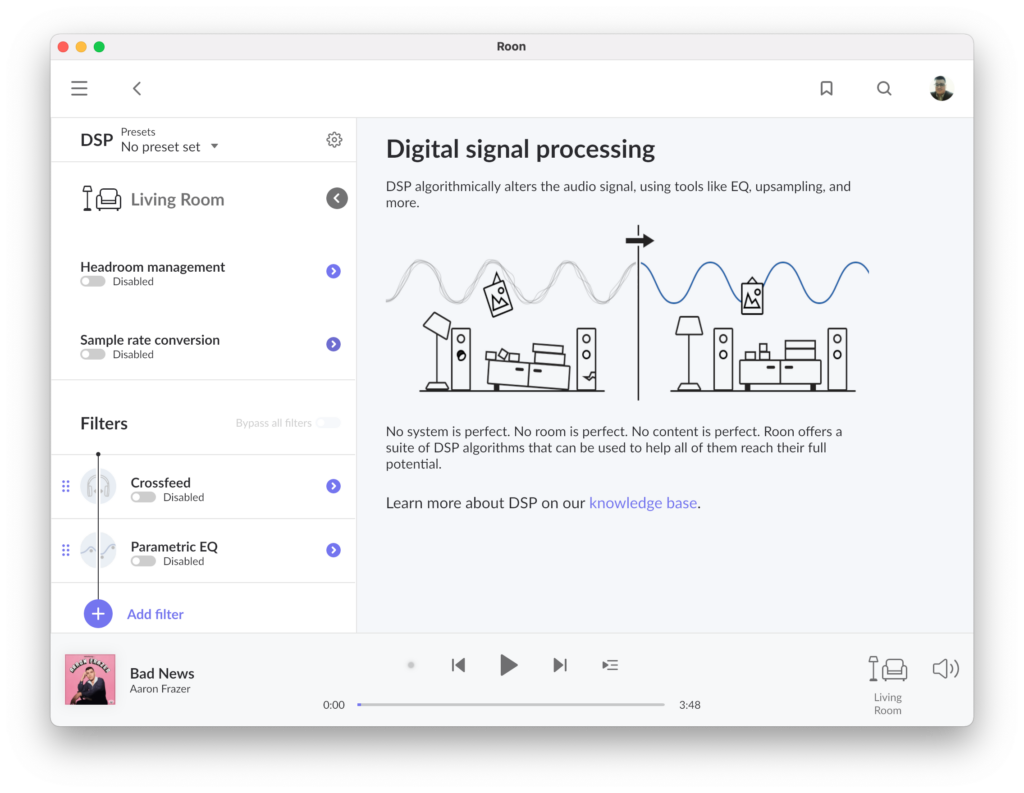Skip to next track
Screen dimensions: 1024x793
pyautogui.click(x=560, y=665)
